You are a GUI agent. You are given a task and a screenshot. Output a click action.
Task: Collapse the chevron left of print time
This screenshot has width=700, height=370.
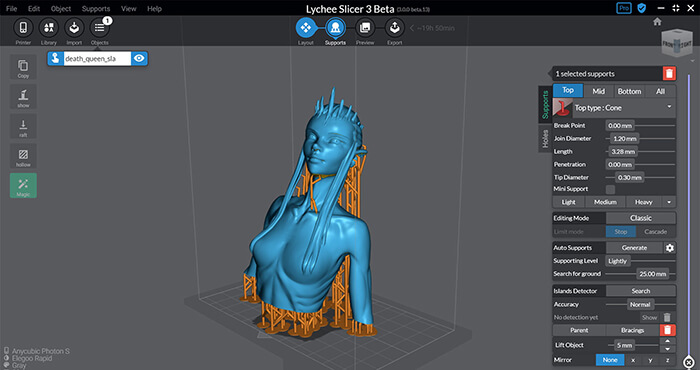(x=412, y=28)
